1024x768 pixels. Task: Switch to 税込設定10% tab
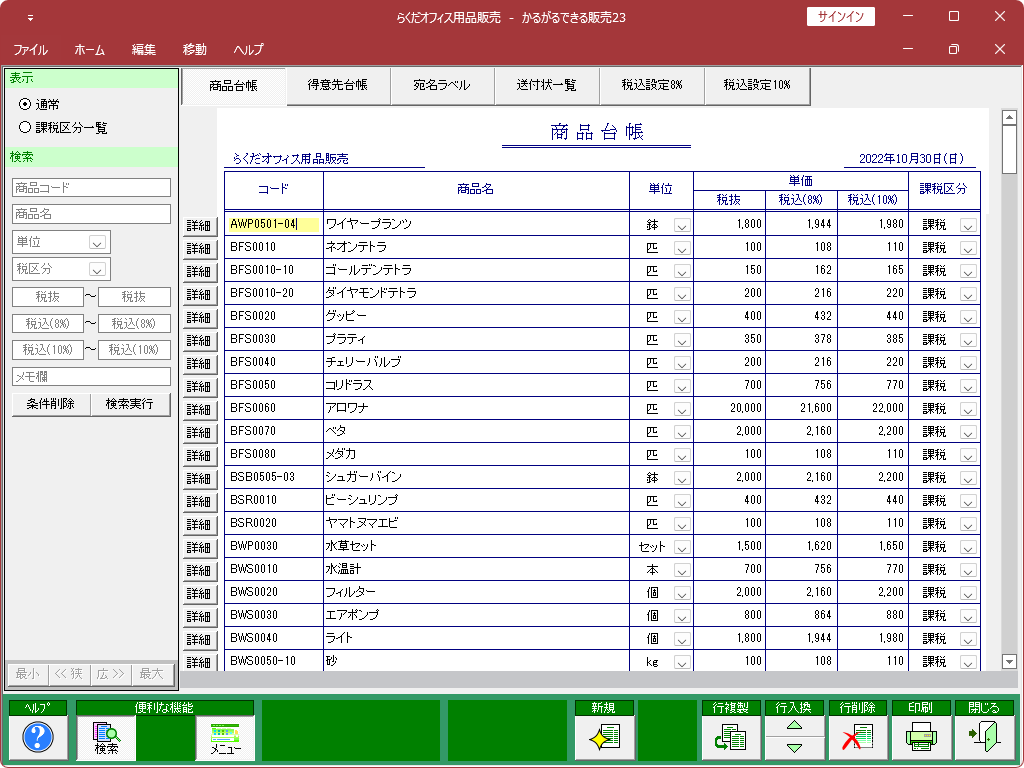(x=757, y=85)
